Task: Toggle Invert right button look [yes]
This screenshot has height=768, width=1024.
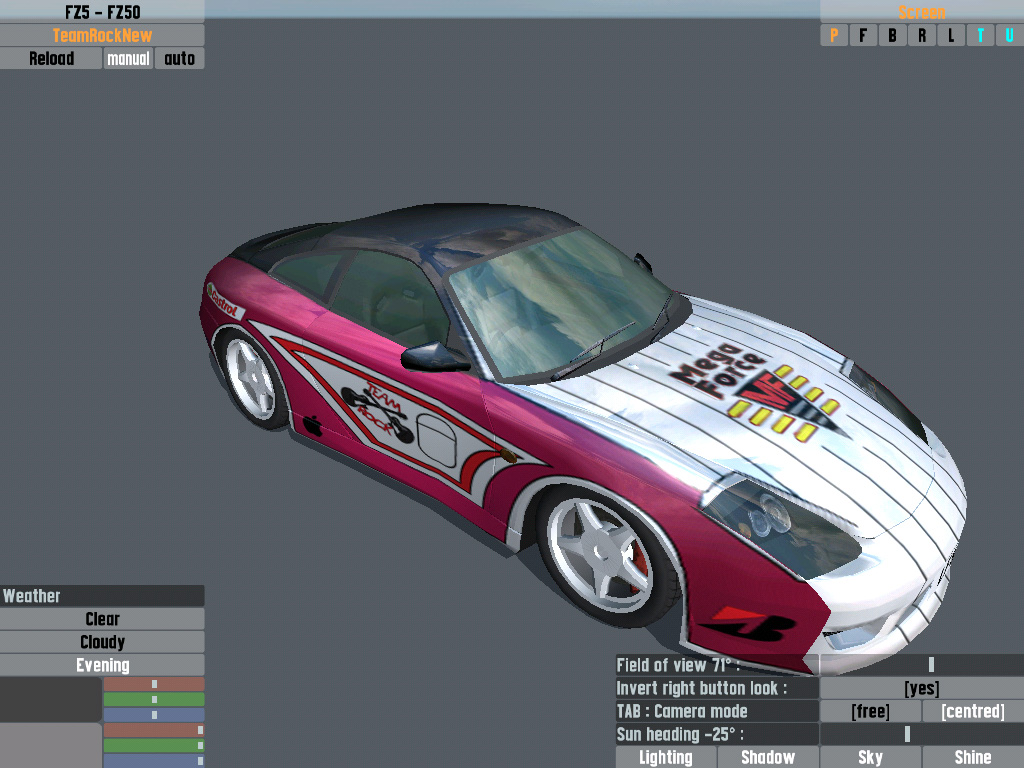Action: point(921,688)
